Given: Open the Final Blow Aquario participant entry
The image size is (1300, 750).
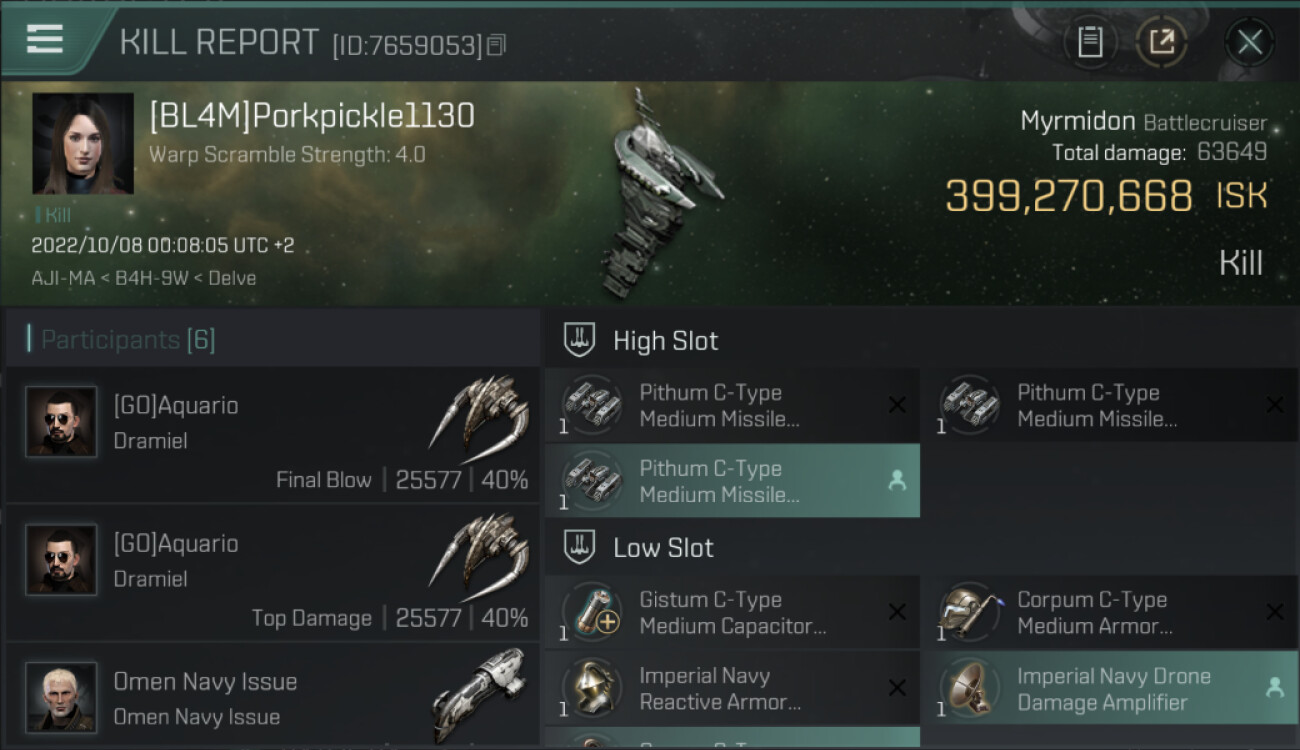Looking at the screenshot, I should [273, 435].
